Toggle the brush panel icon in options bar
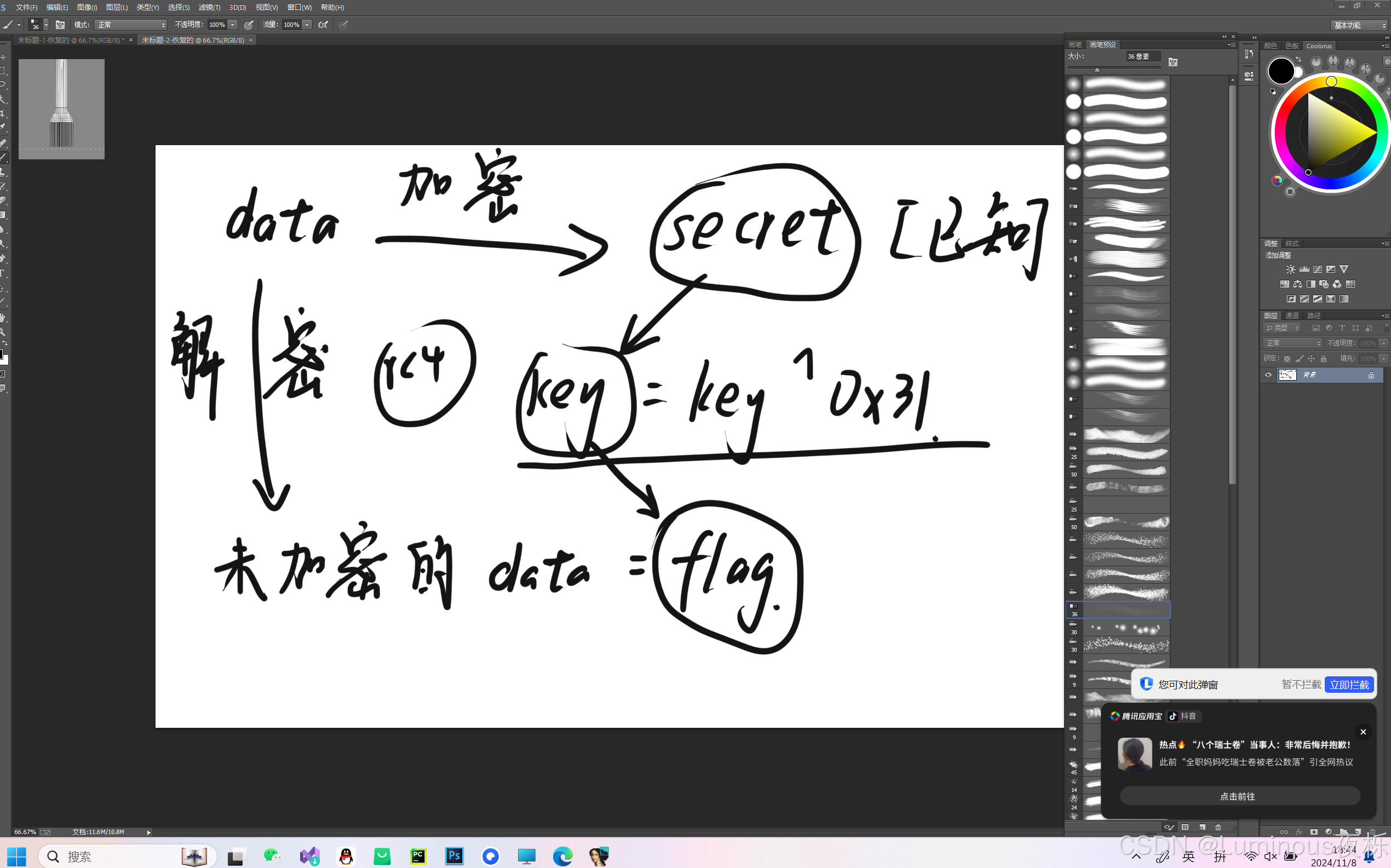This screenshot has width=1391, height=868. click(60, 25)
